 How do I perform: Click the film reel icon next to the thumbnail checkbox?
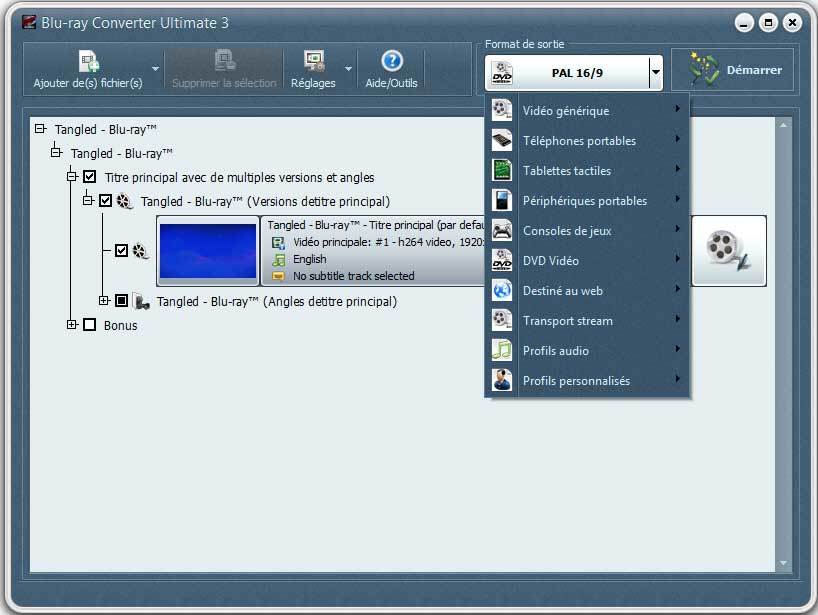[140, 251]
